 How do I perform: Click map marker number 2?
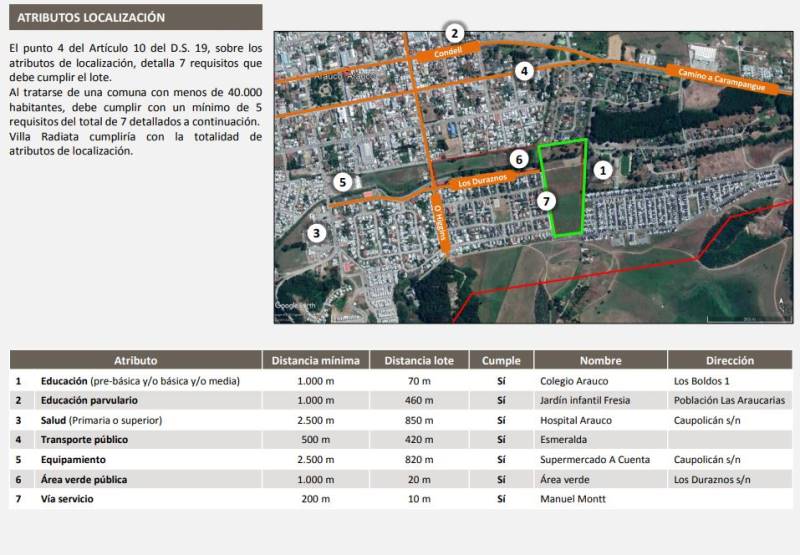[454, 34]
